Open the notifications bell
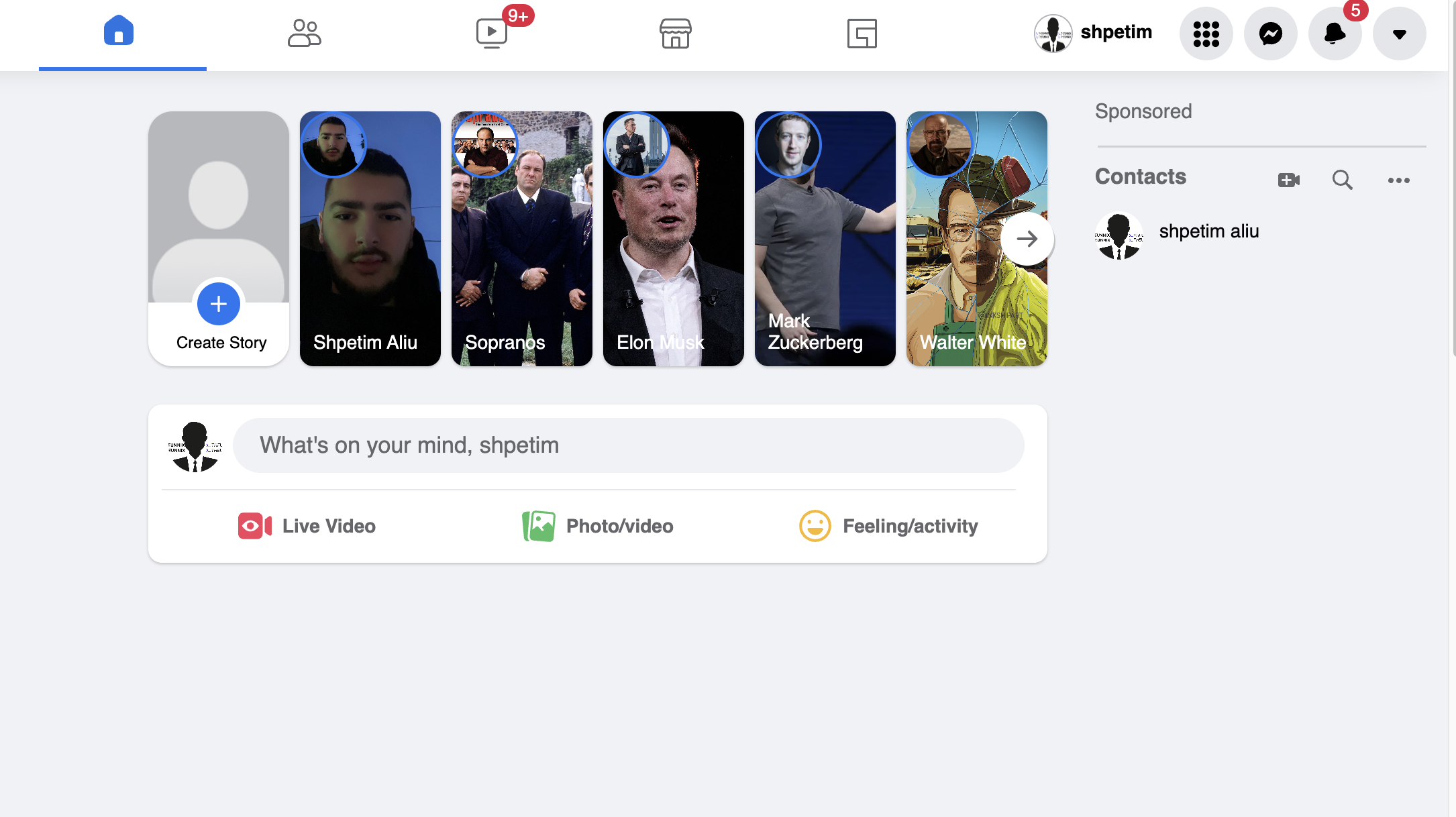 [x=1335, y=34]
